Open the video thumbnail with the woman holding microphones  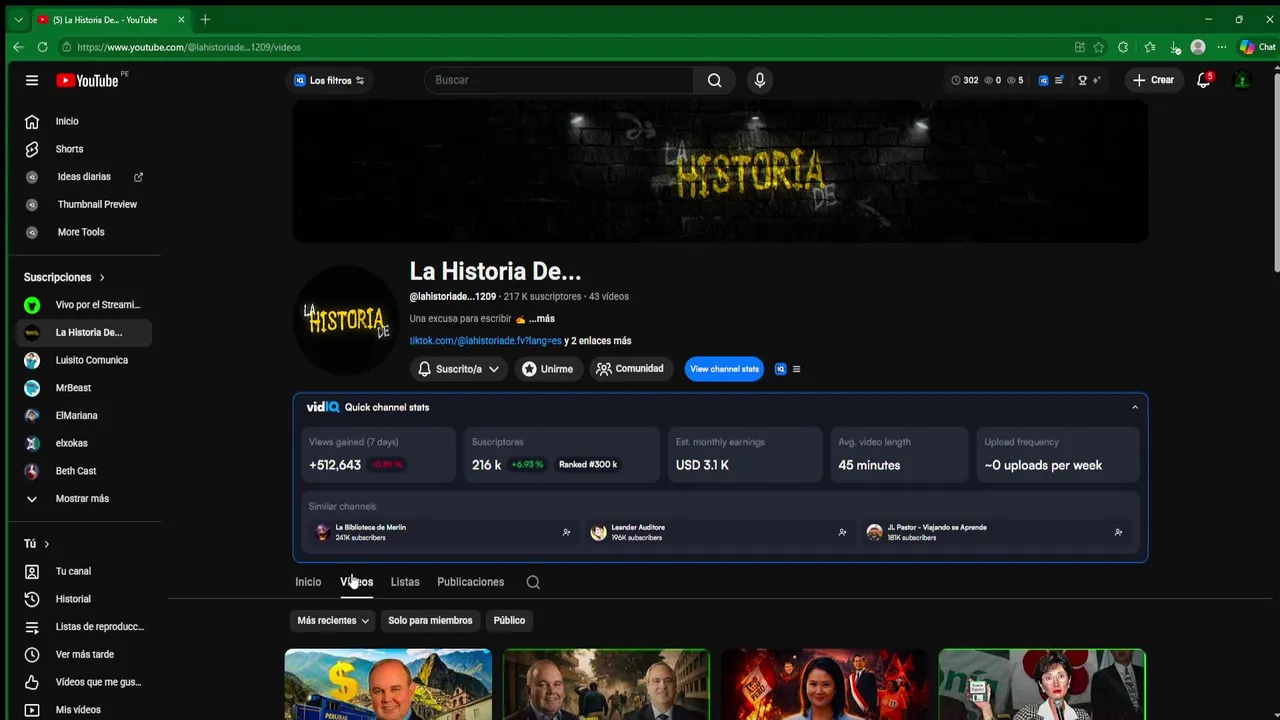[1042, 685]
